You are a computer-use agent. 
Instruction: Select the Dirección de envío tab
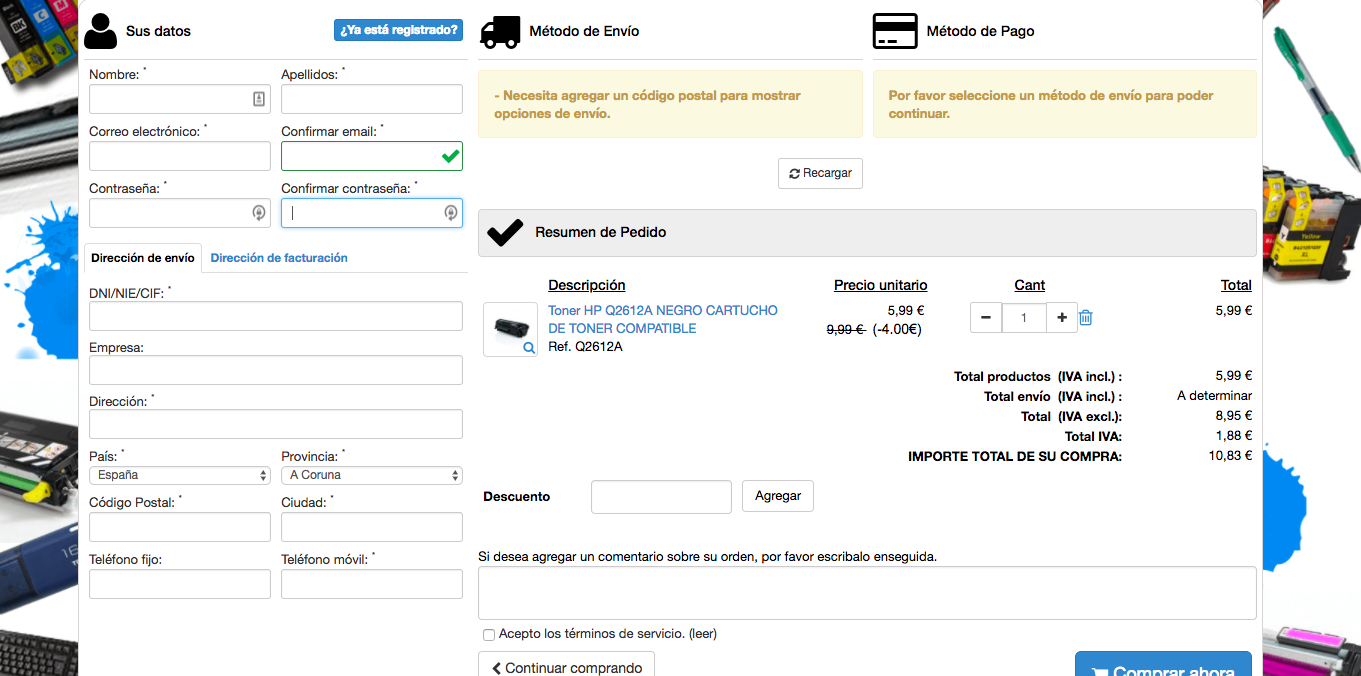pyautogui.click(x=143, y=258)
